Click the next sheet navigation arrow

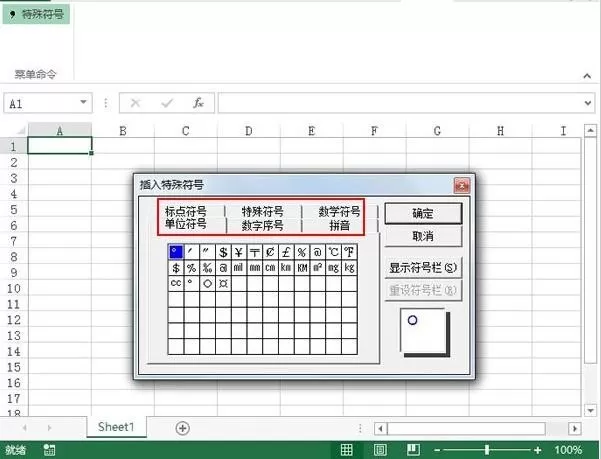(x=49, y=428)
